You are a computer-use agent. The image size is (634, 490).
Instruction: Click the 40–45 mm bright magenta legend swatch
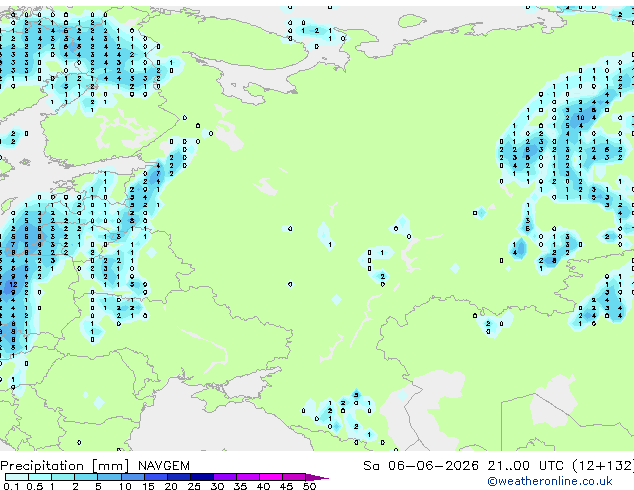pos(271,477)
